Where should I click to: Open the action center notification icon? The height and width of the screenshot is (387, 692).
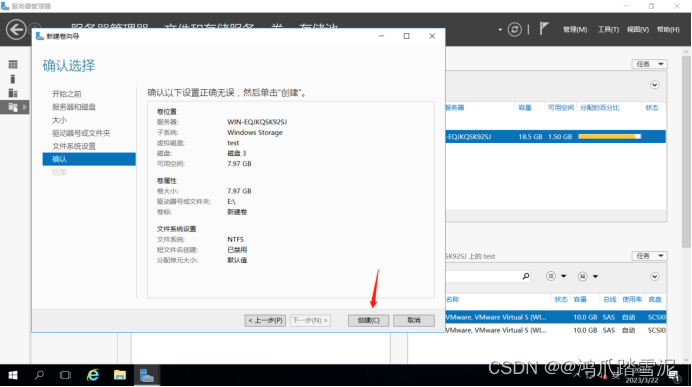[673, 376]
